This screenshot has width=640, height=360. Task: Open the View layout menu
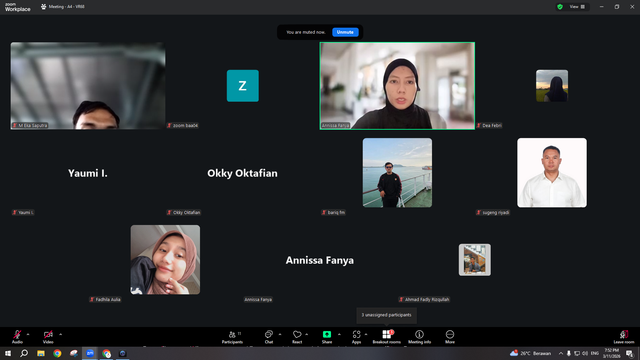[x=577, y=7]
